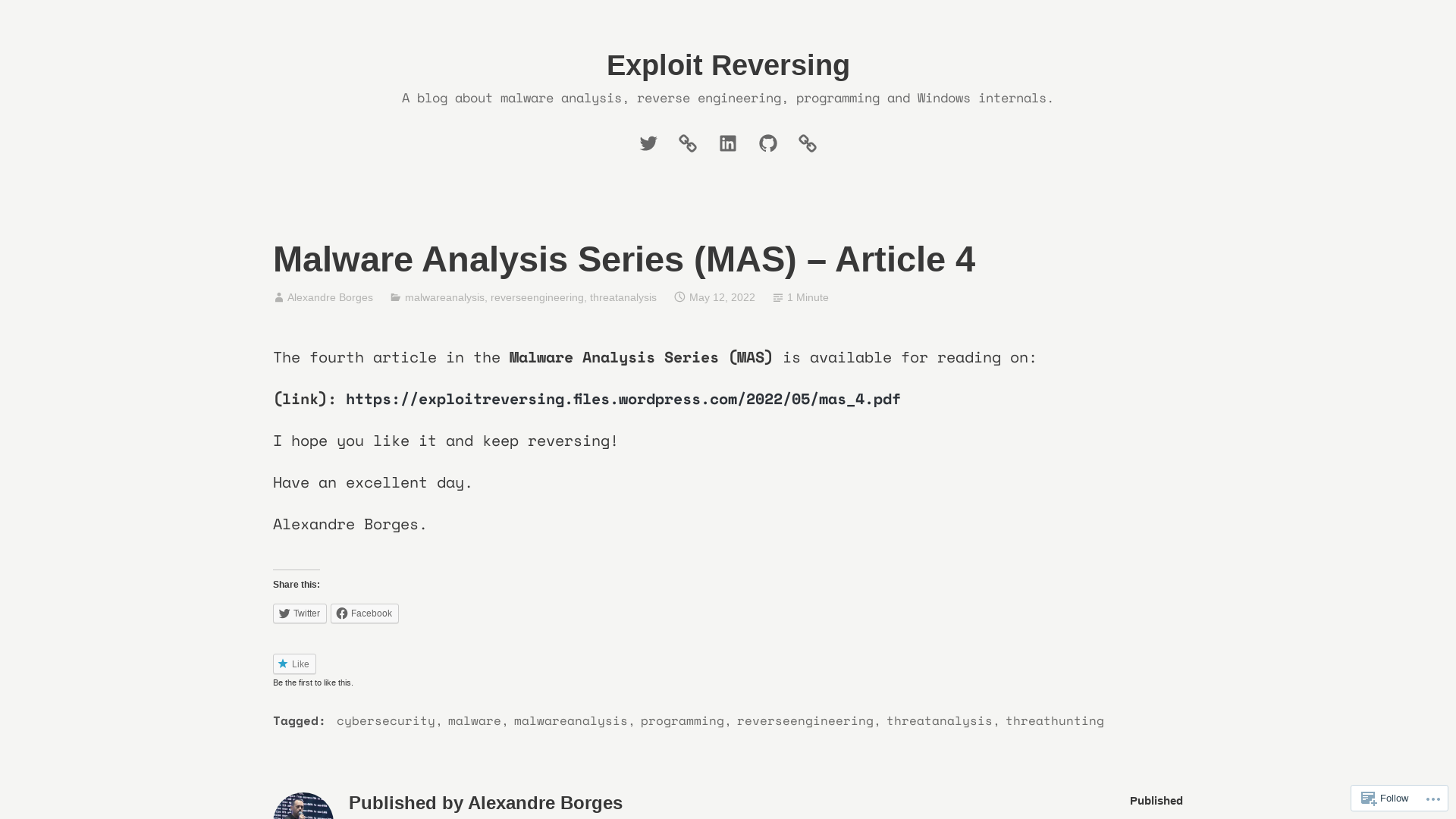Viewport: 1456px width, 819px height.
Task: Open the MAS Article 4 PDF link
Action: (x=623, y=399)
